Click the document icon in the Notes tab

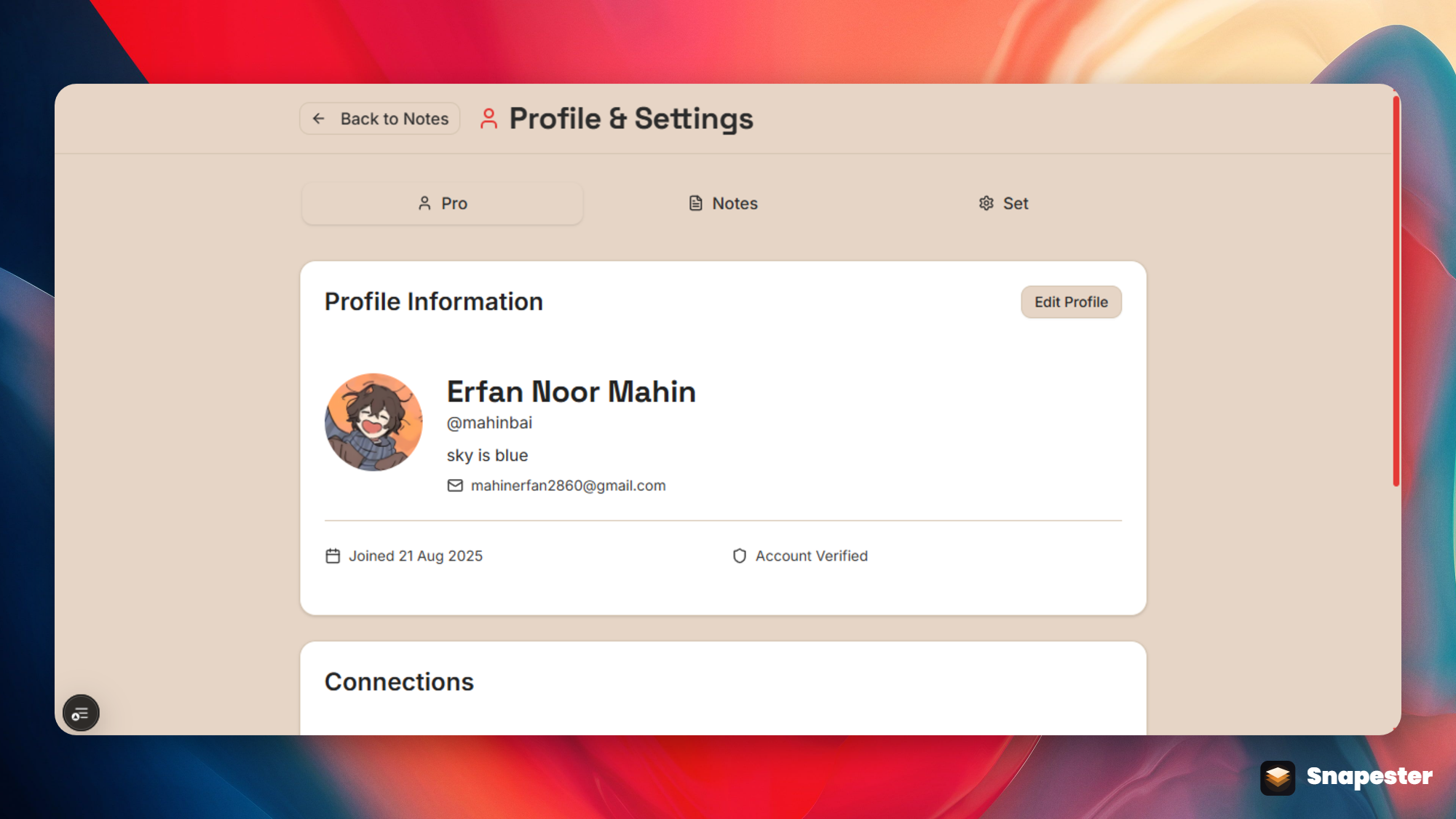coord(695,203)
